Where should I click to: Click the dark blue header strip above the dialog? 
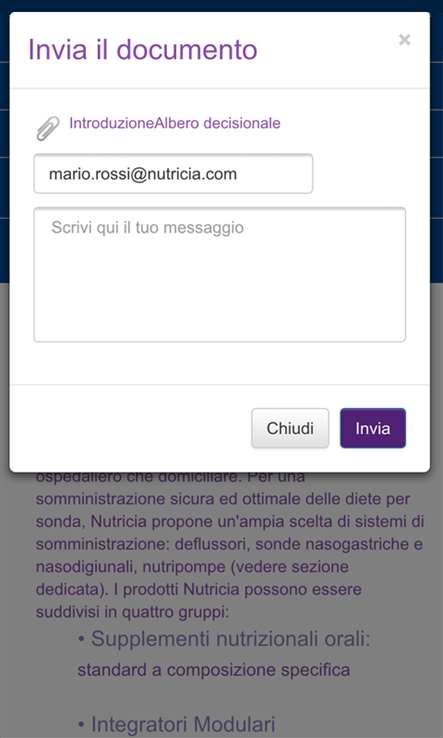click(x=221, y=5)
